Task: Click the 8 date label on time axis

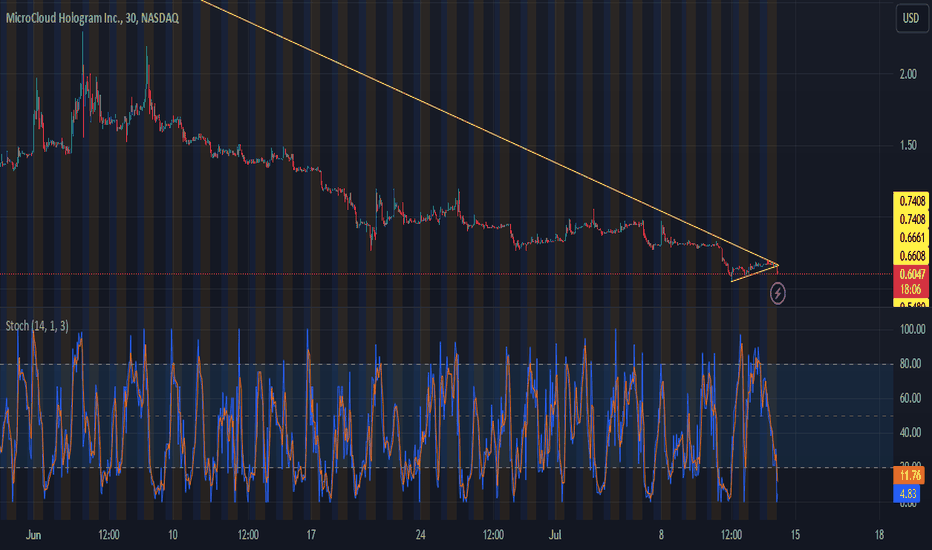Action: (661, 535)
